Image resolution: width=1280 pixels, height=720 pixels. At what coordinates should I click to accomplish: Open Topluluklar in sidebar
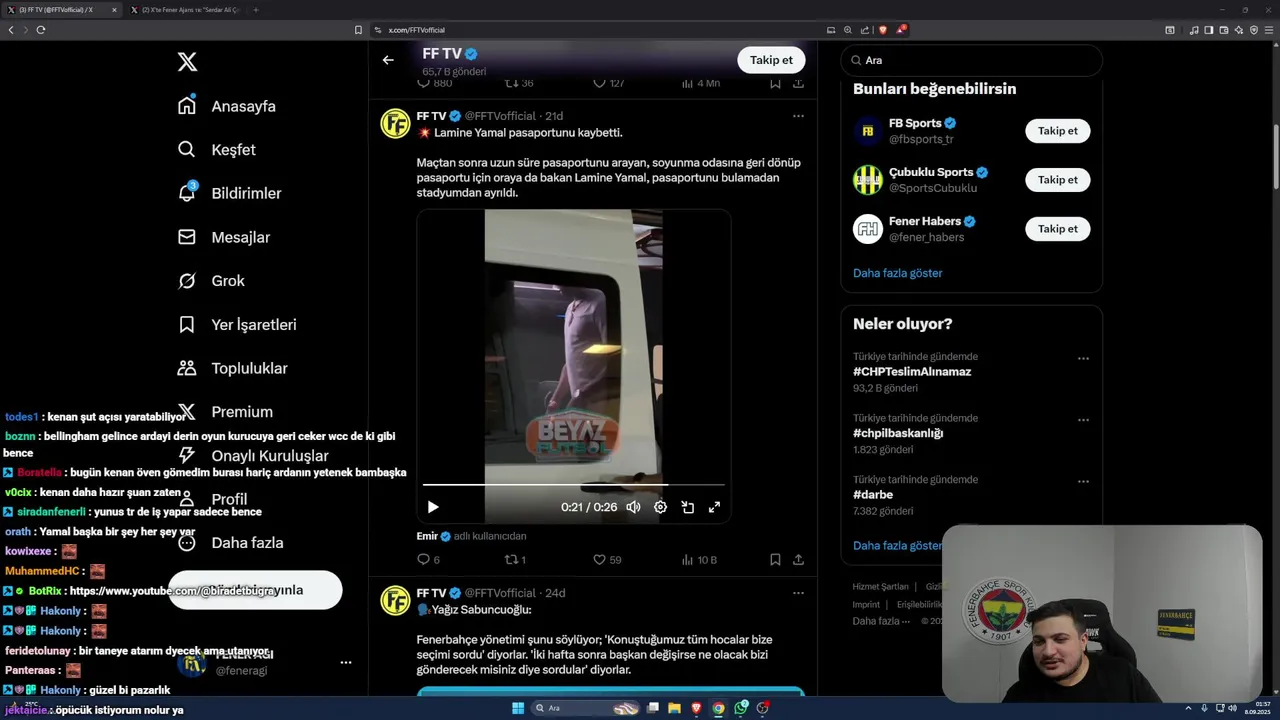(232, 368)
